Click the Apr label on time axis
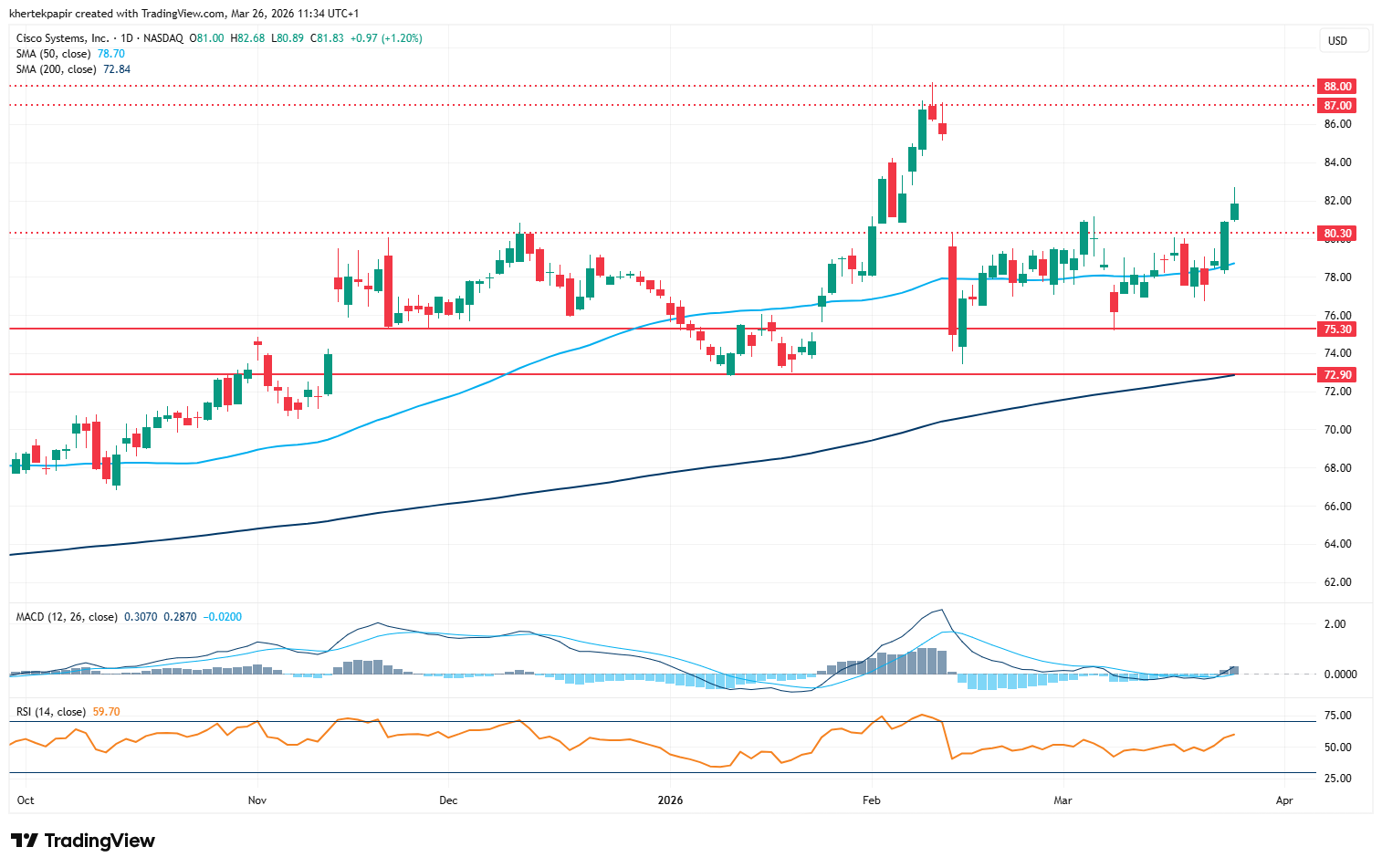Image resolution: width=1382 pixels, height=868 pixels. coord(1283,800)
